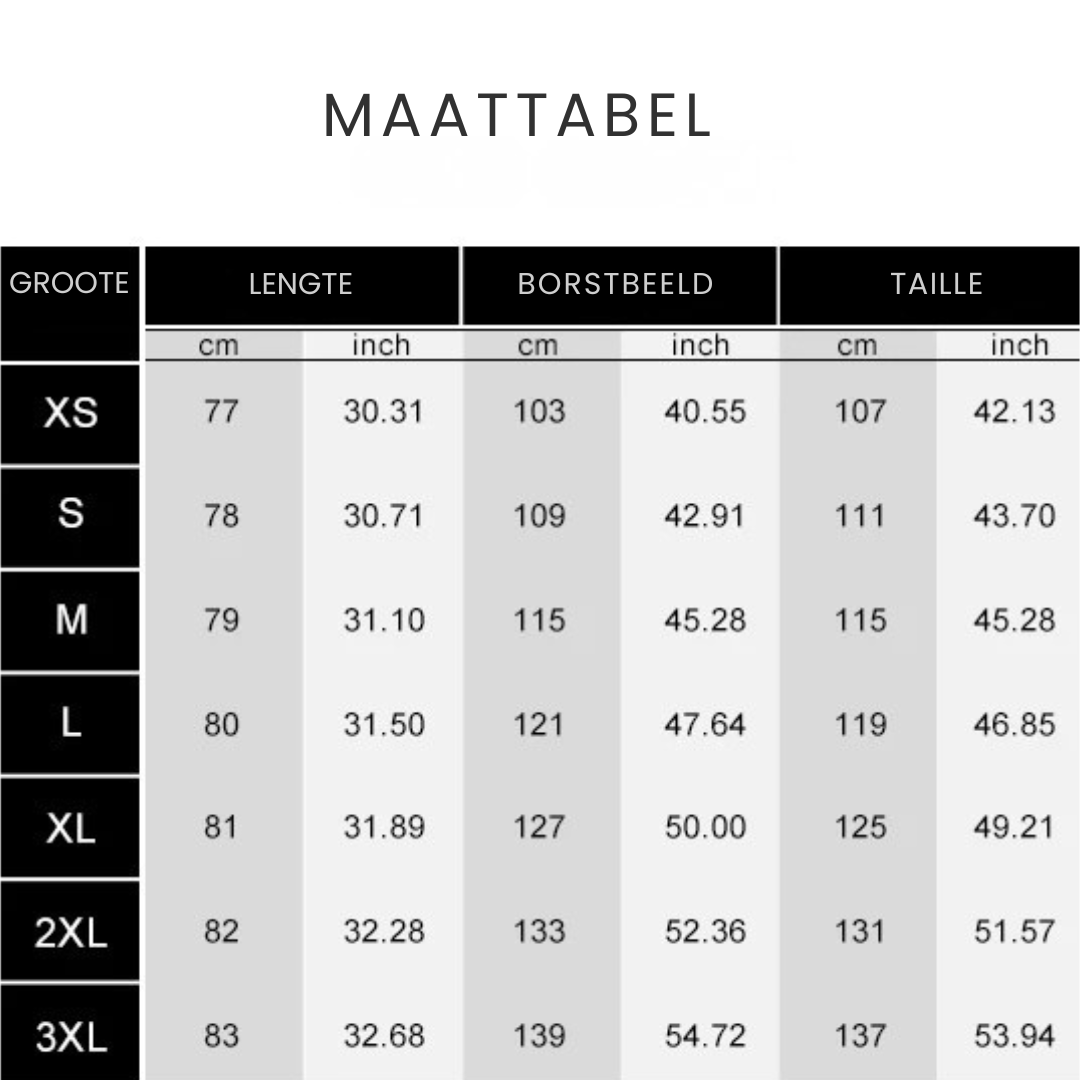
Task: Select the 83 cm length value
Action: (x=221, y=1036)
